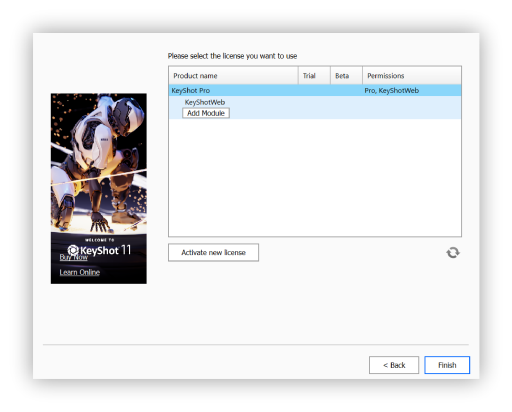Screen dimensions: 512x412
Task: Click the Trial cell of the KeyShot Pro row
Action: [314, 90]
